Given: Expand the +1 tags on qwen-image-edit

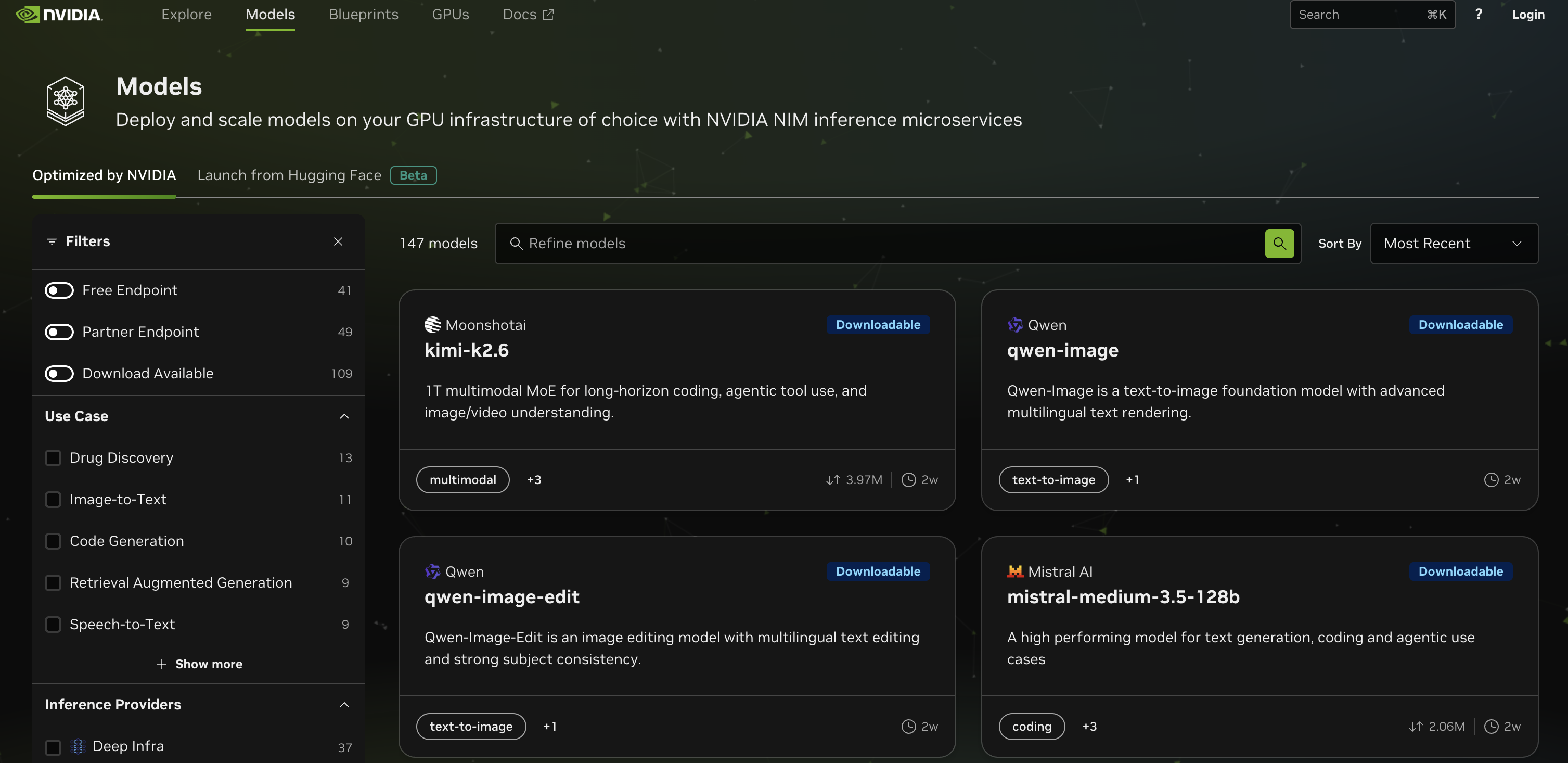Looking at the screenshot, I should point(550,727).
